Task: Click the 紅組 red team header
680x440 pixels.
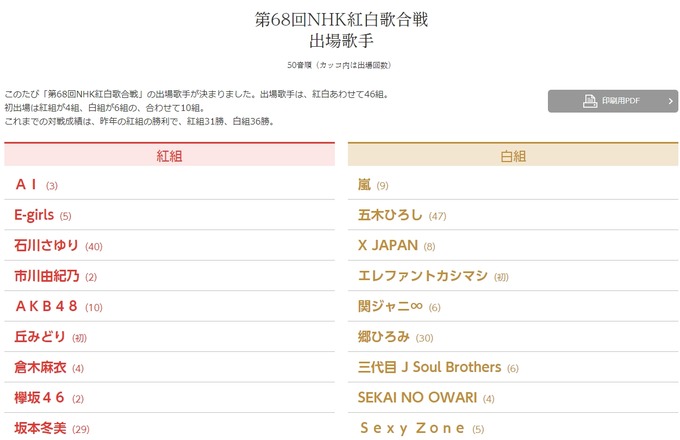Action: [x=169, y=156]
